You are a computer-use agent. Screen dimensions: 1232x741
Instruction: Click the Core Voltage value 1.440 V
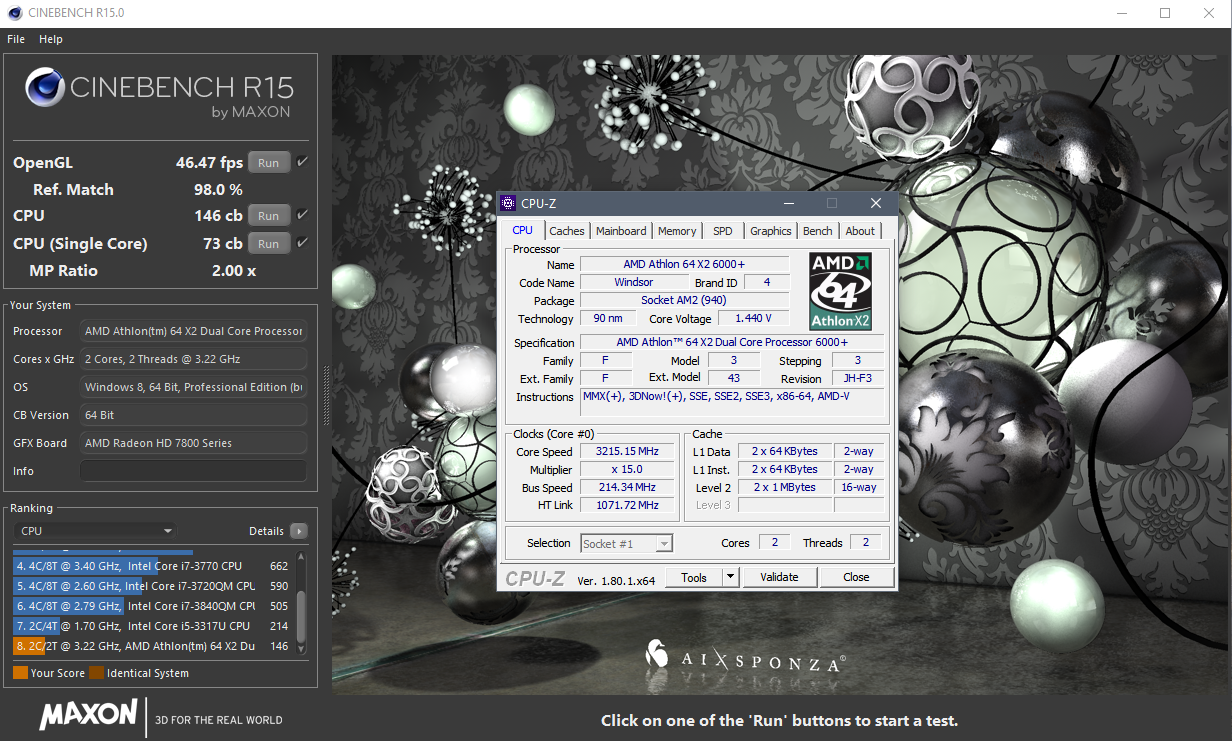pyautogui.click(x=752, y=319)
